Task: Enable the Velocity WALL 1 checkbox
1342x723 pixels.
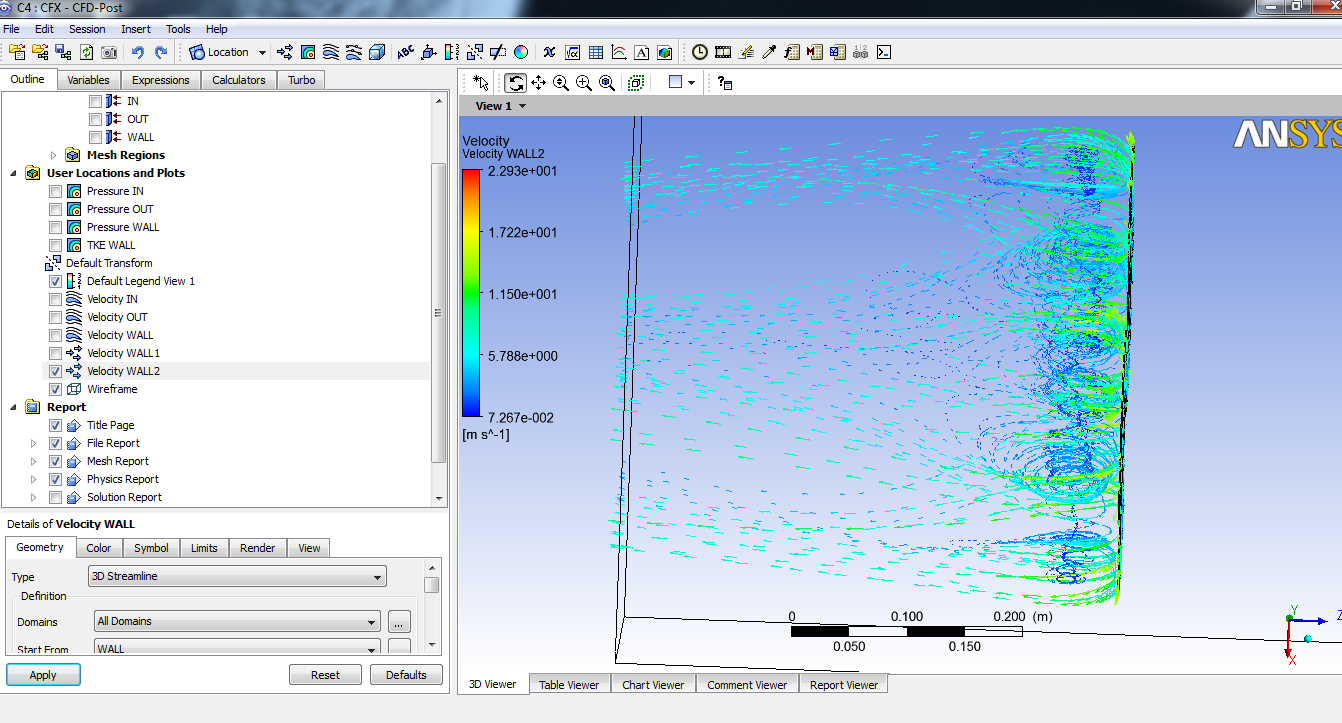Action: pyautogui.click(x=56, y=353)
